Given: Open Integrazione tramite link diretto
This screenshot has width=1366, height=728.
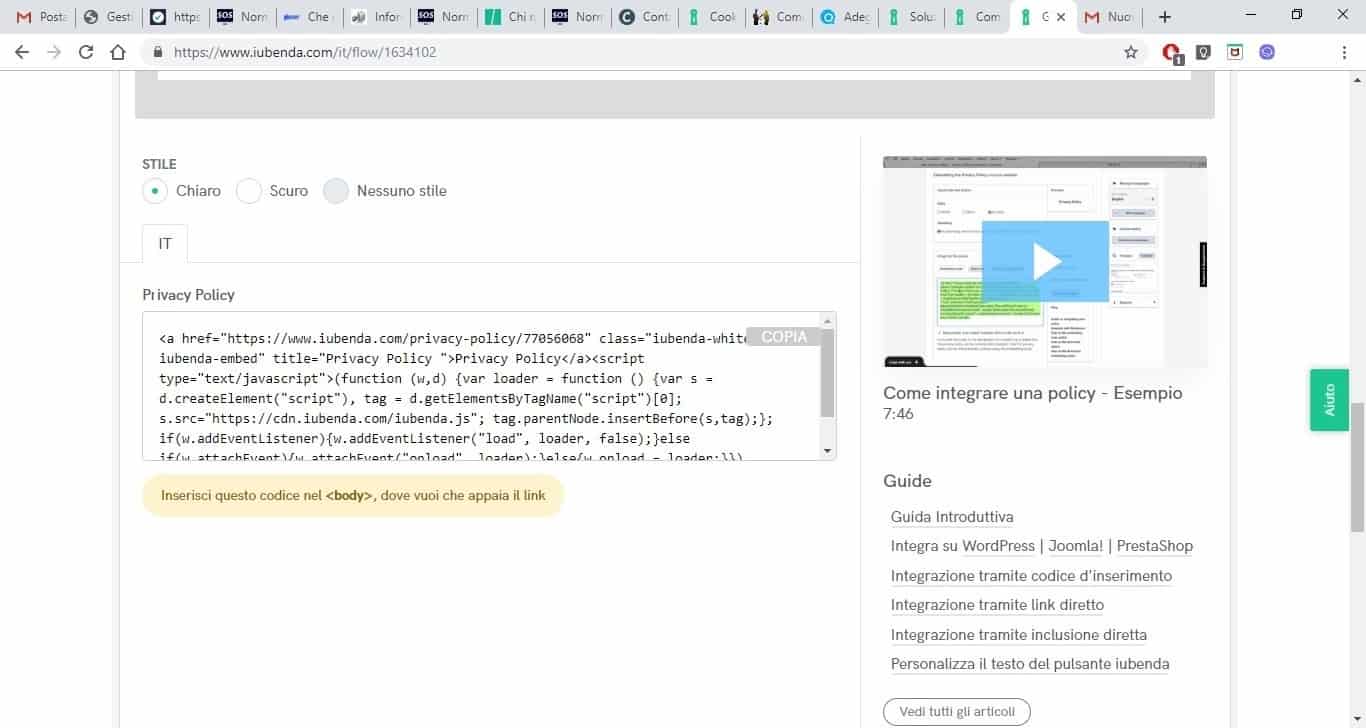Looking at the screenshot, I should (997, 605).
